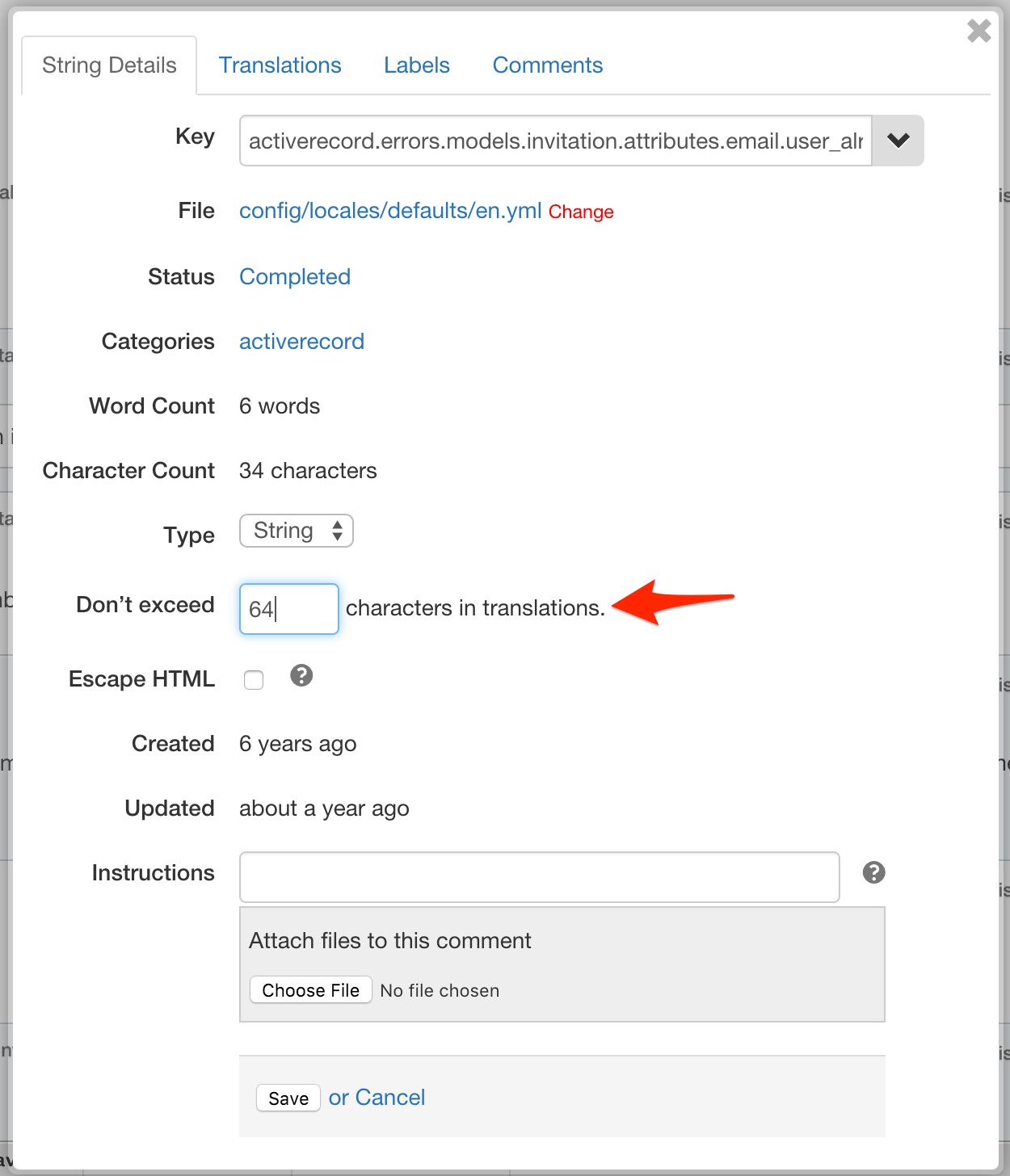The width and height of the screenshot is (1010, 1176).
Task: Click into the Instructions text field
Action: coord(539,876)
